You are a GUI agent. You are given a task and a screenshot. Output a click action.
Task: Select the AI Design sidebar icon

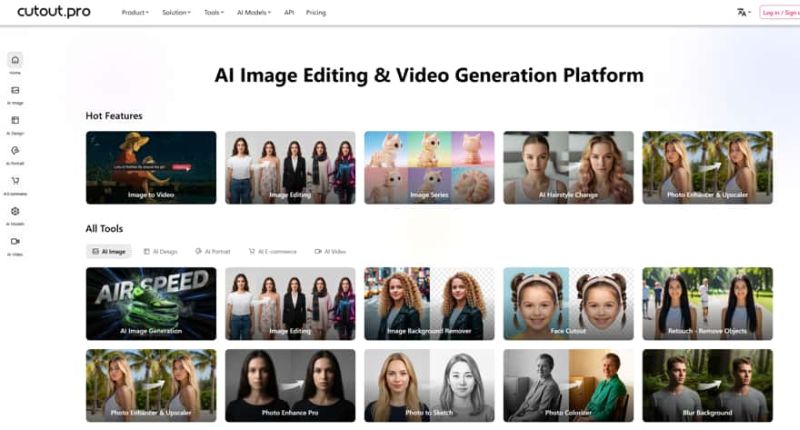[x=15, y=121]
